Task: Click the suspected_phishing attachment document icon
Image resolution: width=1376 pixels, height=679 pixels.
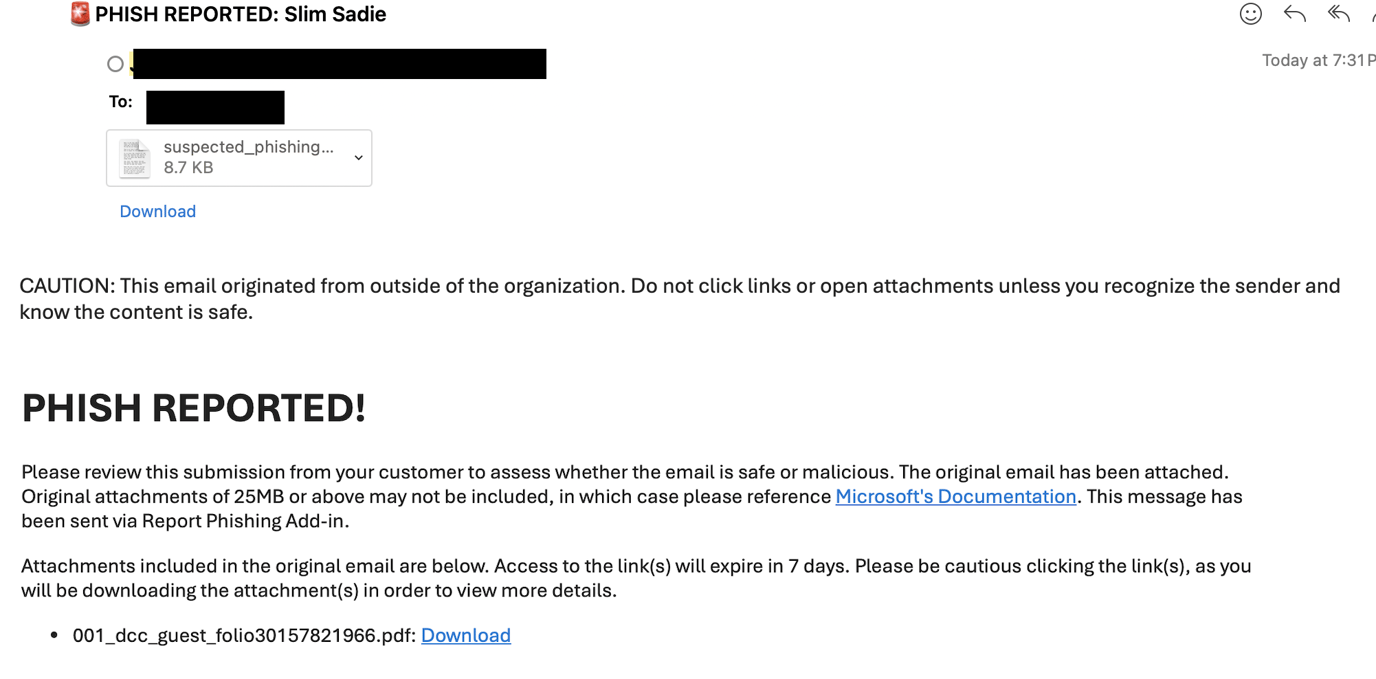Action: pos(135,157)
